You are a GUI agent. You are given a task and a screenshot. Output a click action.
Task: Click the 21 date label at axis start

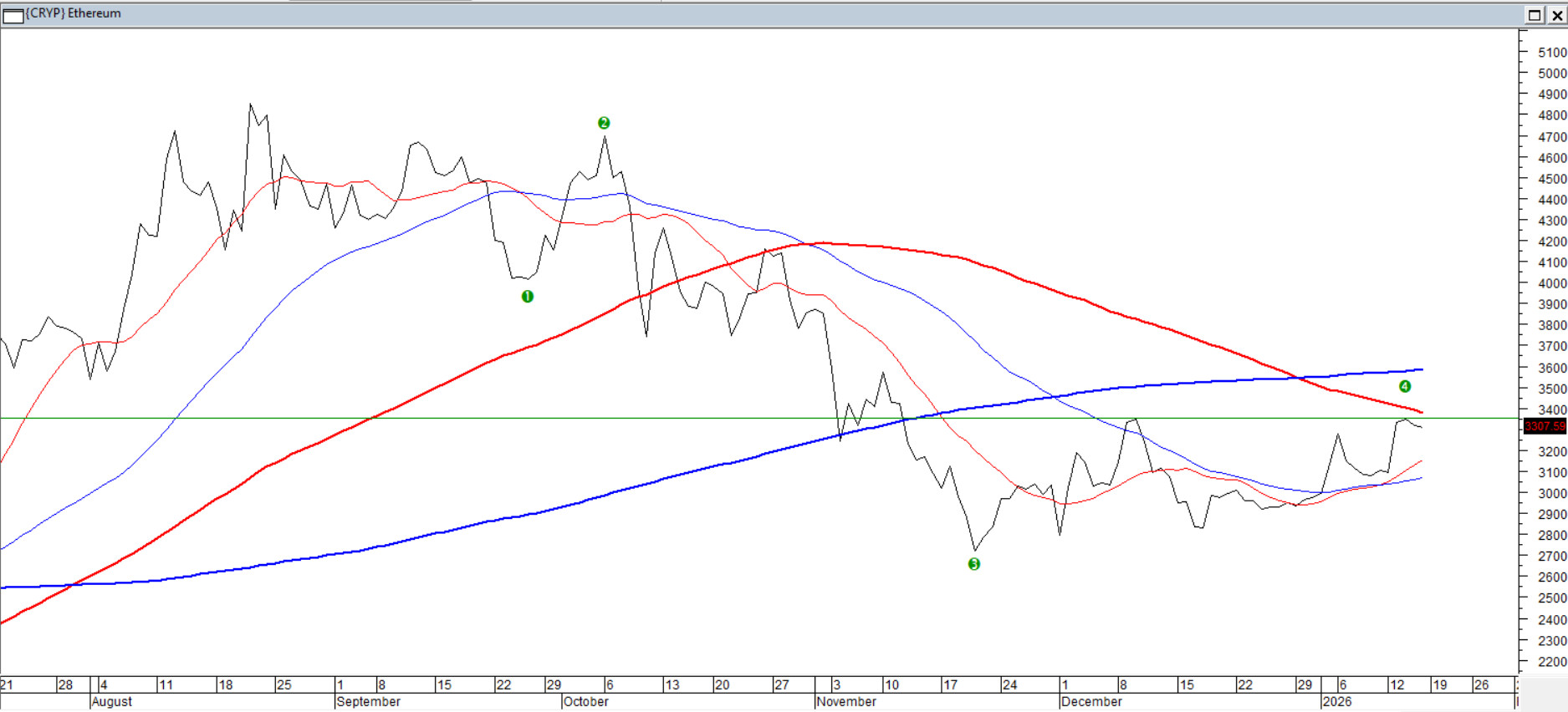(x=7, y=685)
